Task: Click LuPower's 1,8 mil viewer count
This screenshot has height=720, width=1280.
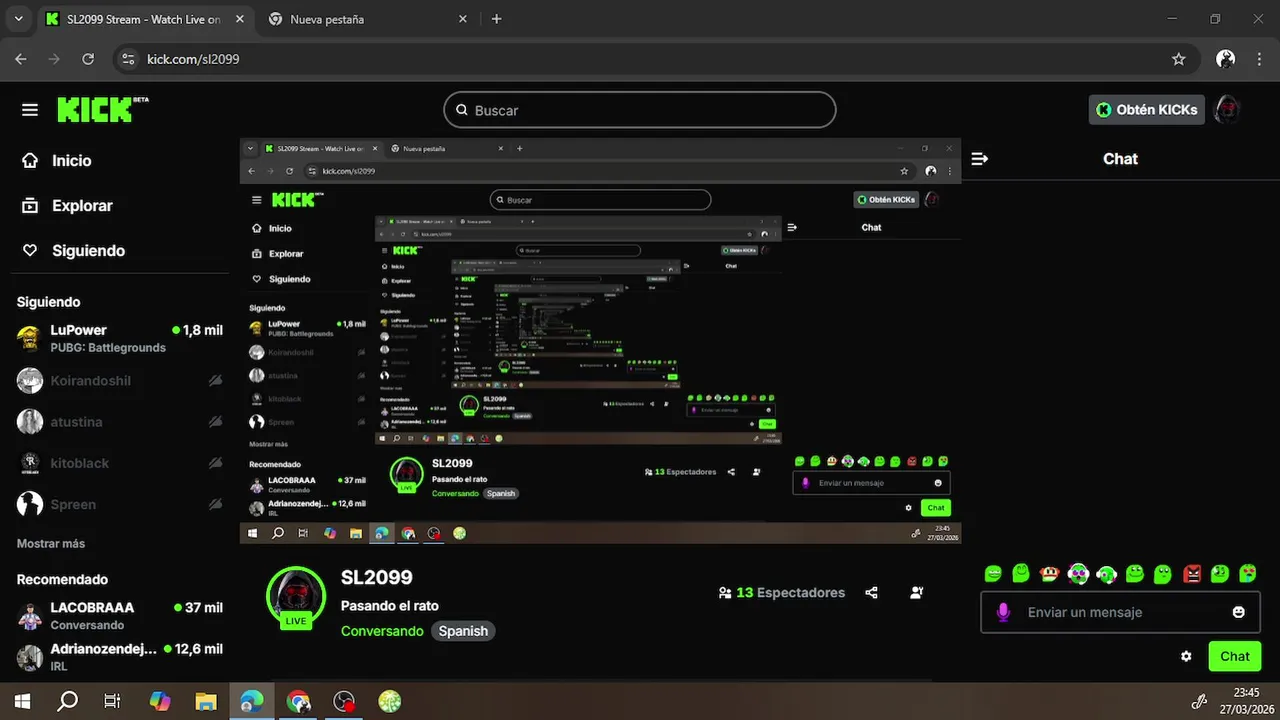Action: (x=198, y=330)
